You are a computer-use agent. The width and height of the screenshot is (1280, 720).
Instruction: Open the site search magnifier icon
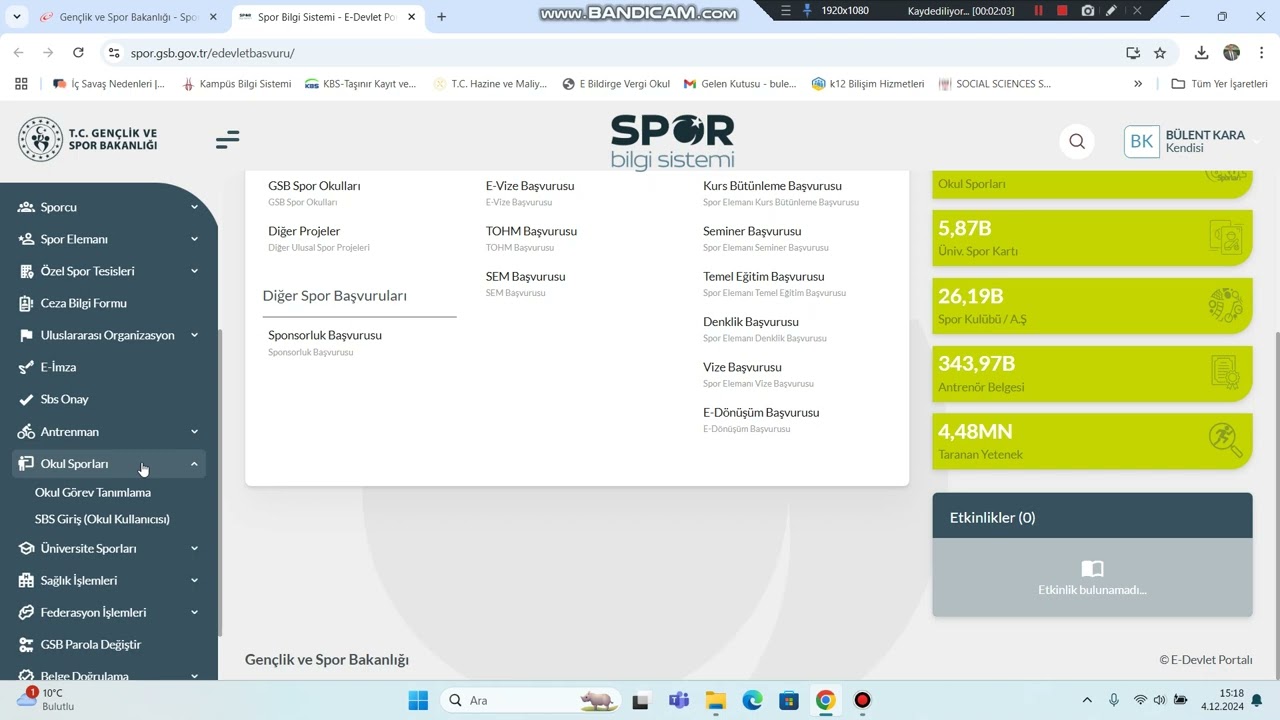click(1077, 141)
